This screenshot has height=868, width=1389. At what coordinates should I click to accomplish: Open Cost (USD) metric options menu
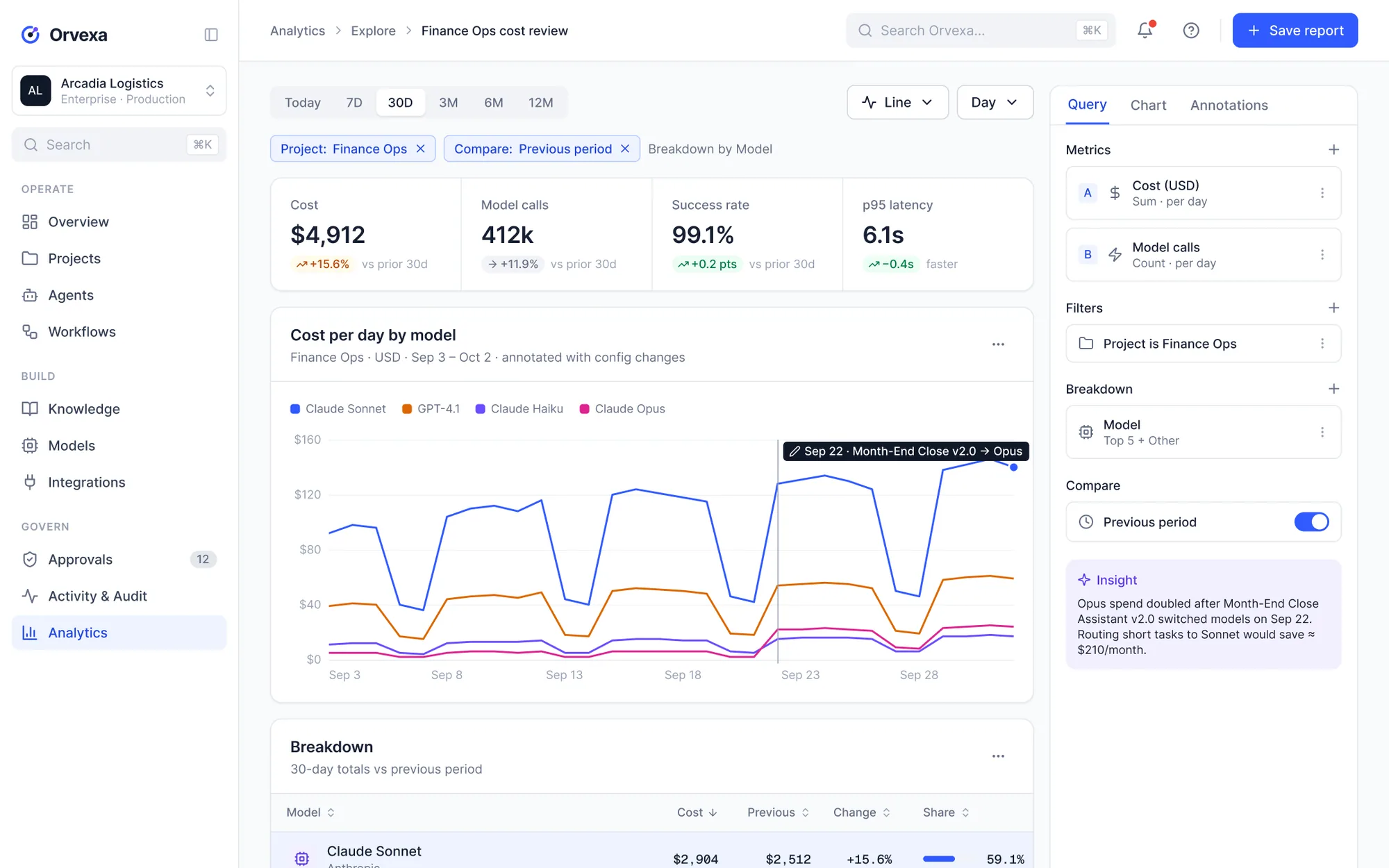click(1322, 193)
